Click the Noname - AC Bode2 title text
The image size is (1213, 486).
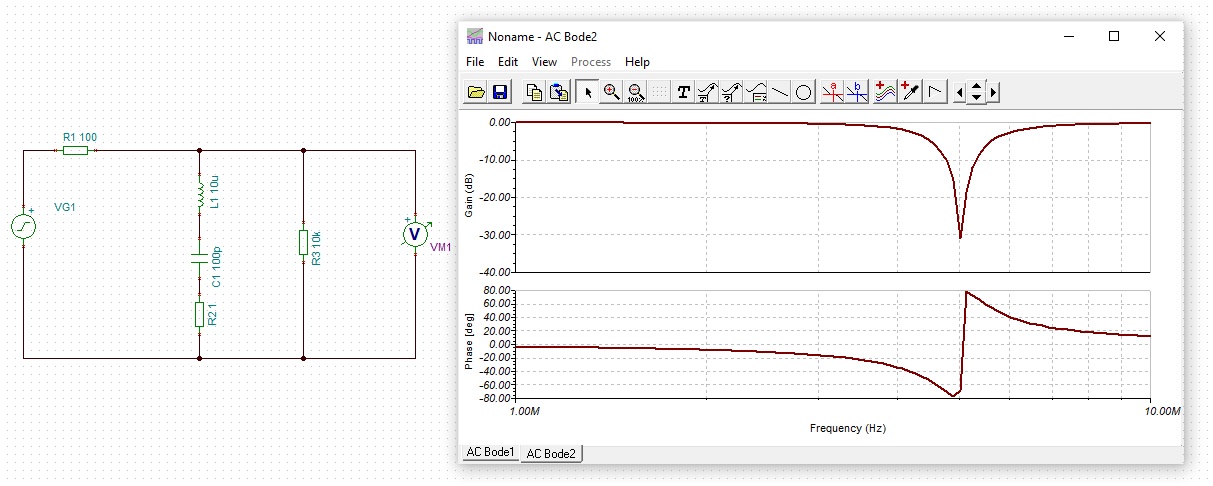tap(540, 36)
